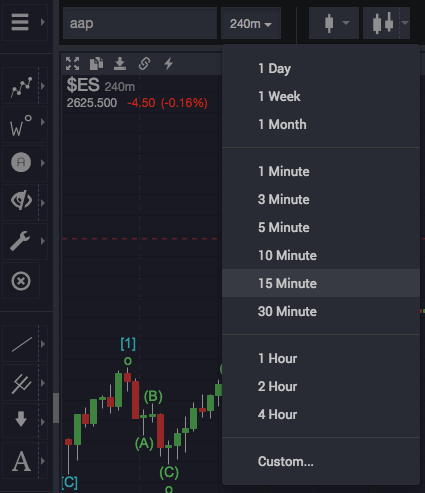Select the text annotation A tool
This screenshot has width=425, height=493.
(21, 461)
